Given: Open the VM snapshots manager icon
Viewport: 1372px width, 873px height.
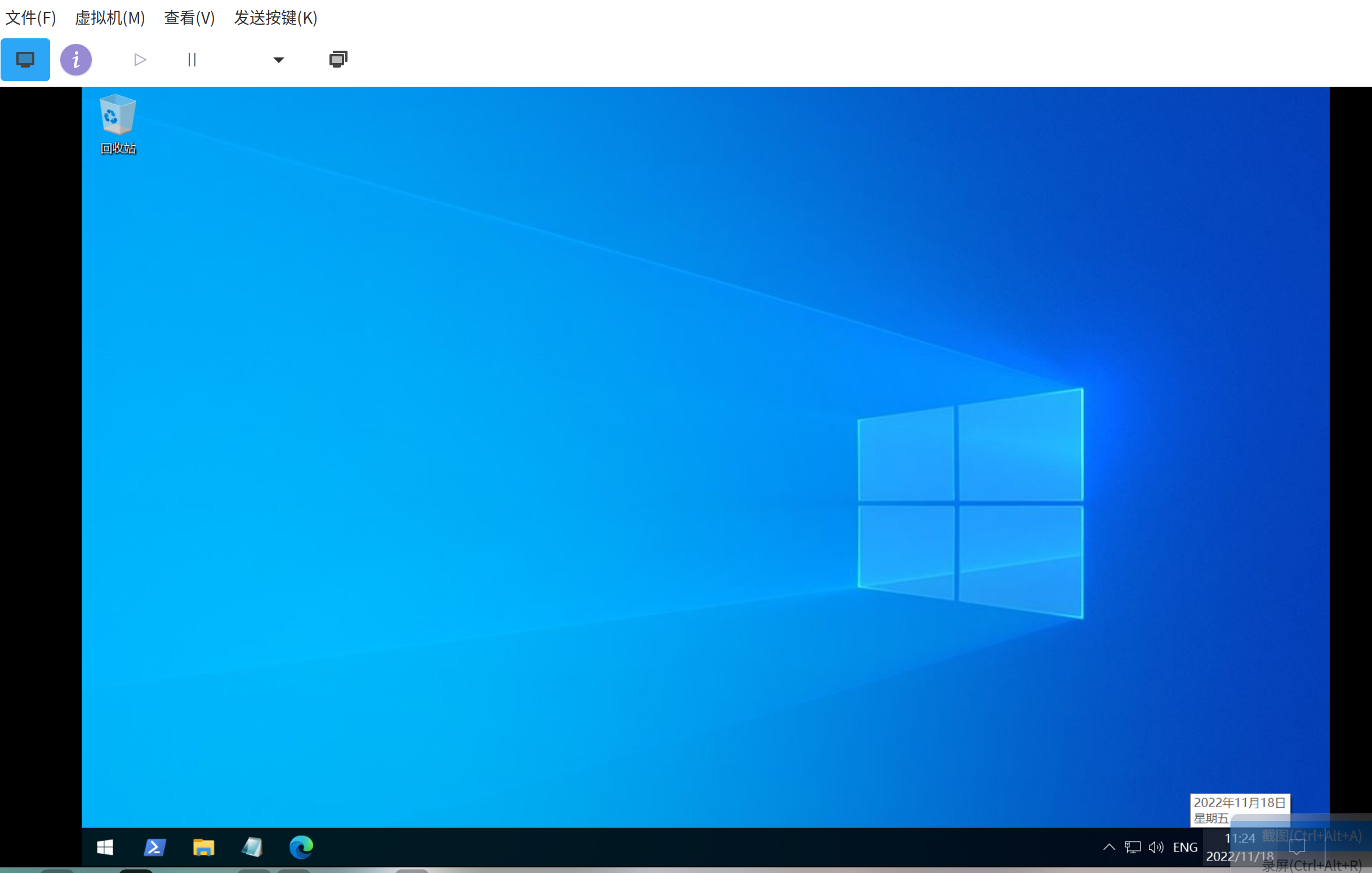Looking at the screenshot, I should pos(338,59).
